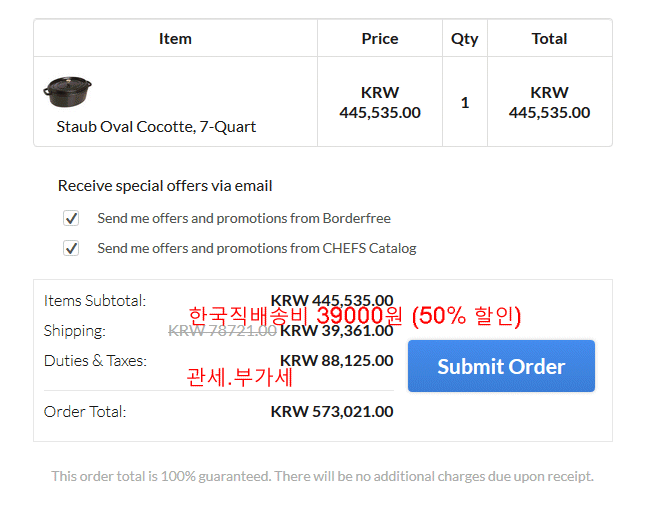Click the Shipping label
This screenshot has width=646, height=521.
point(75,330)
